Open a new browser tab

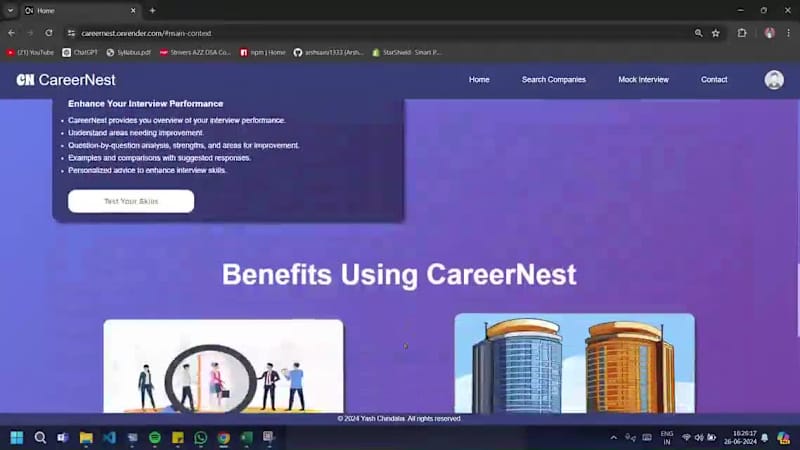[x=152, y=10]
